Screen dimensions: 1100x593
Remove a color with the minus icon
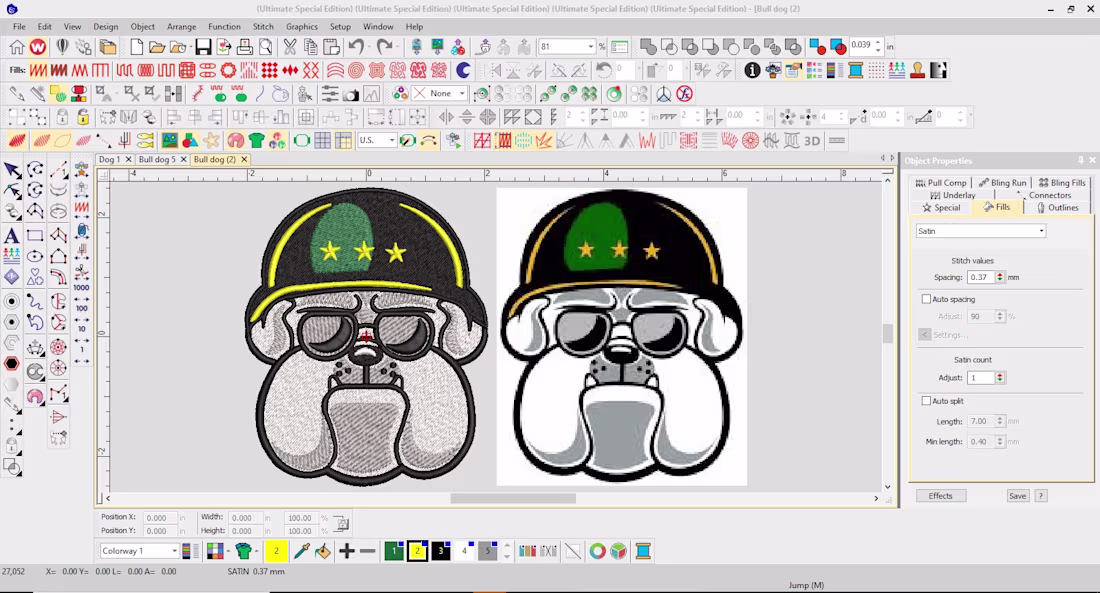click(368, 551)
